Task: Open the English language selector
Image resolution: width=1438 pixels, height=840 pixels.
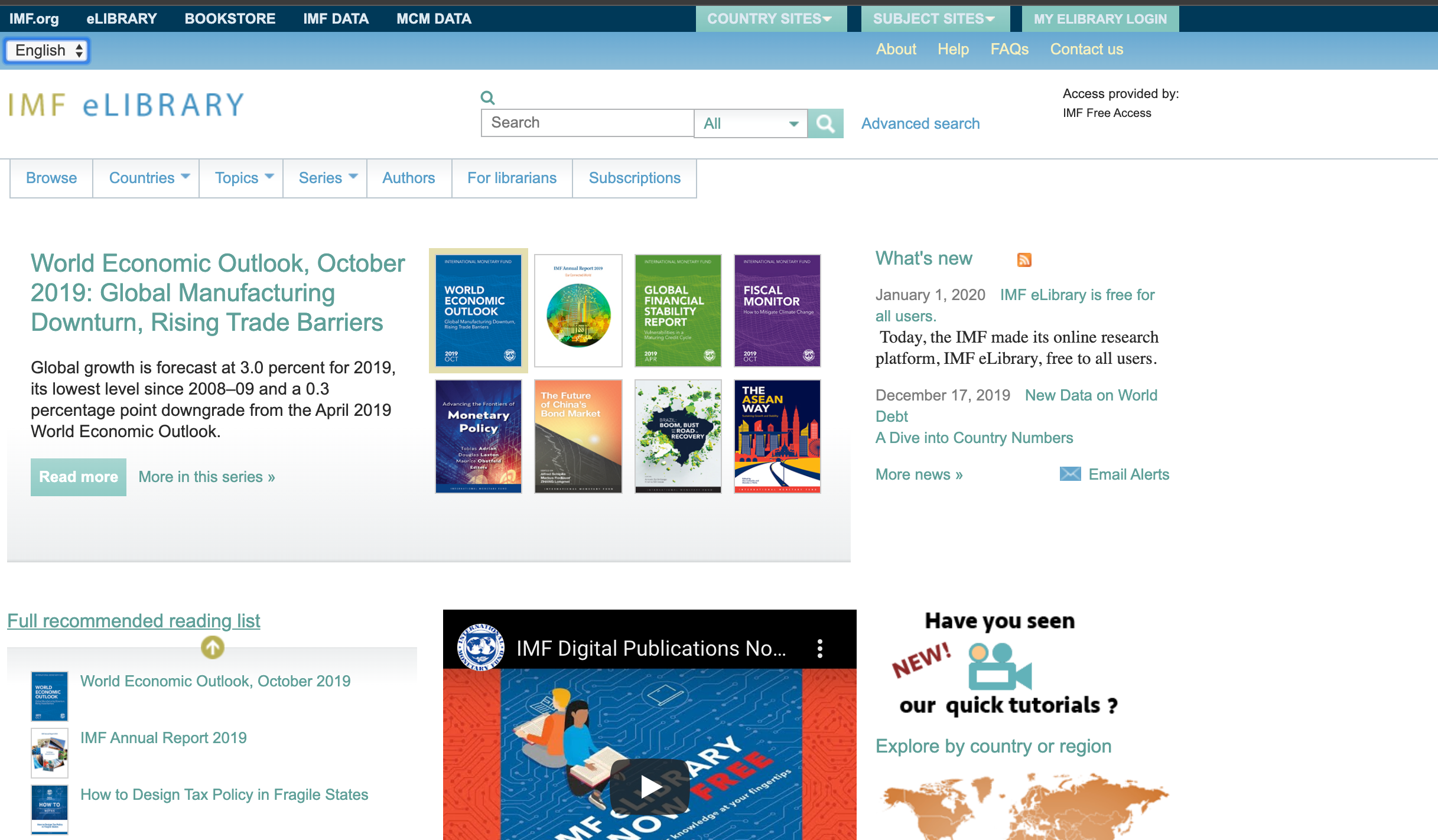Action: (x=47, y=51)
